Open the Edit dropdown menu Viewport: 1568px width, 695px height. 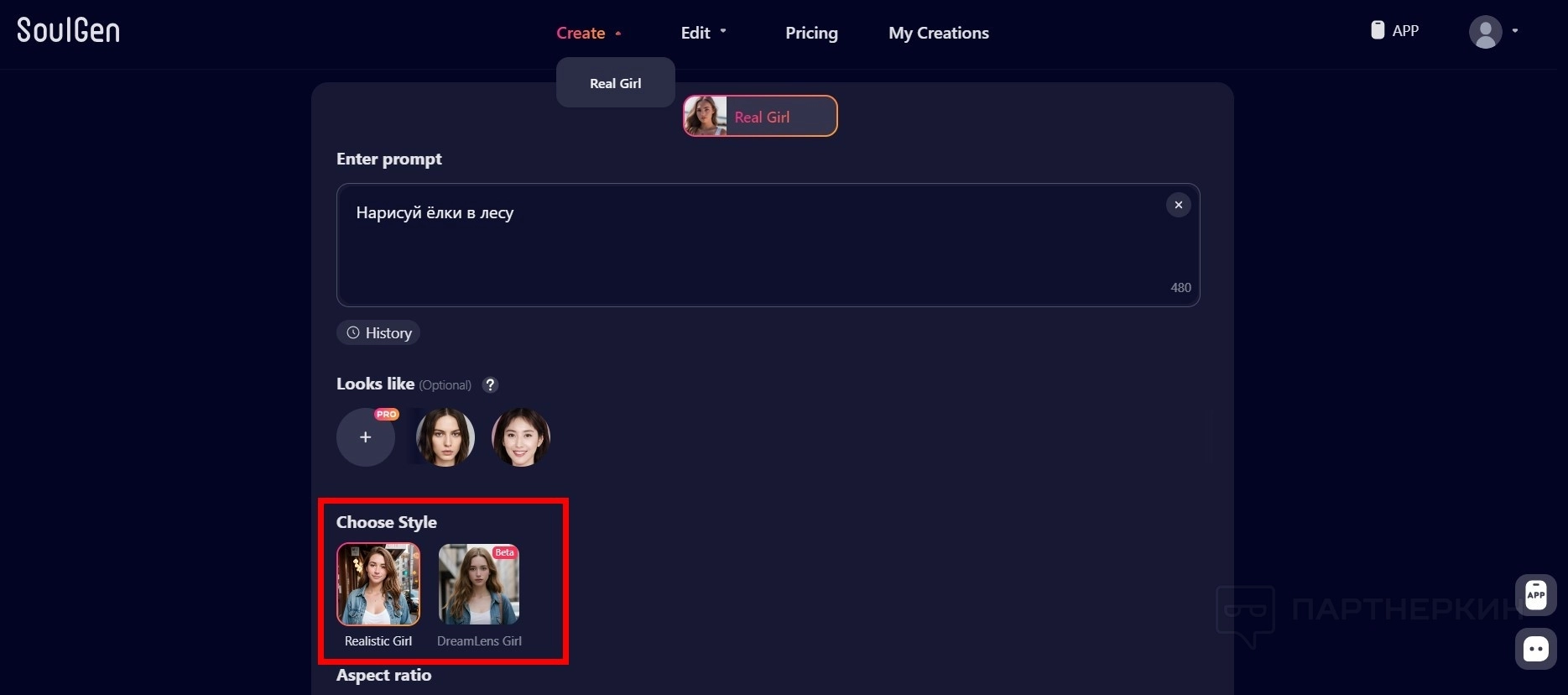pos(703,33)
